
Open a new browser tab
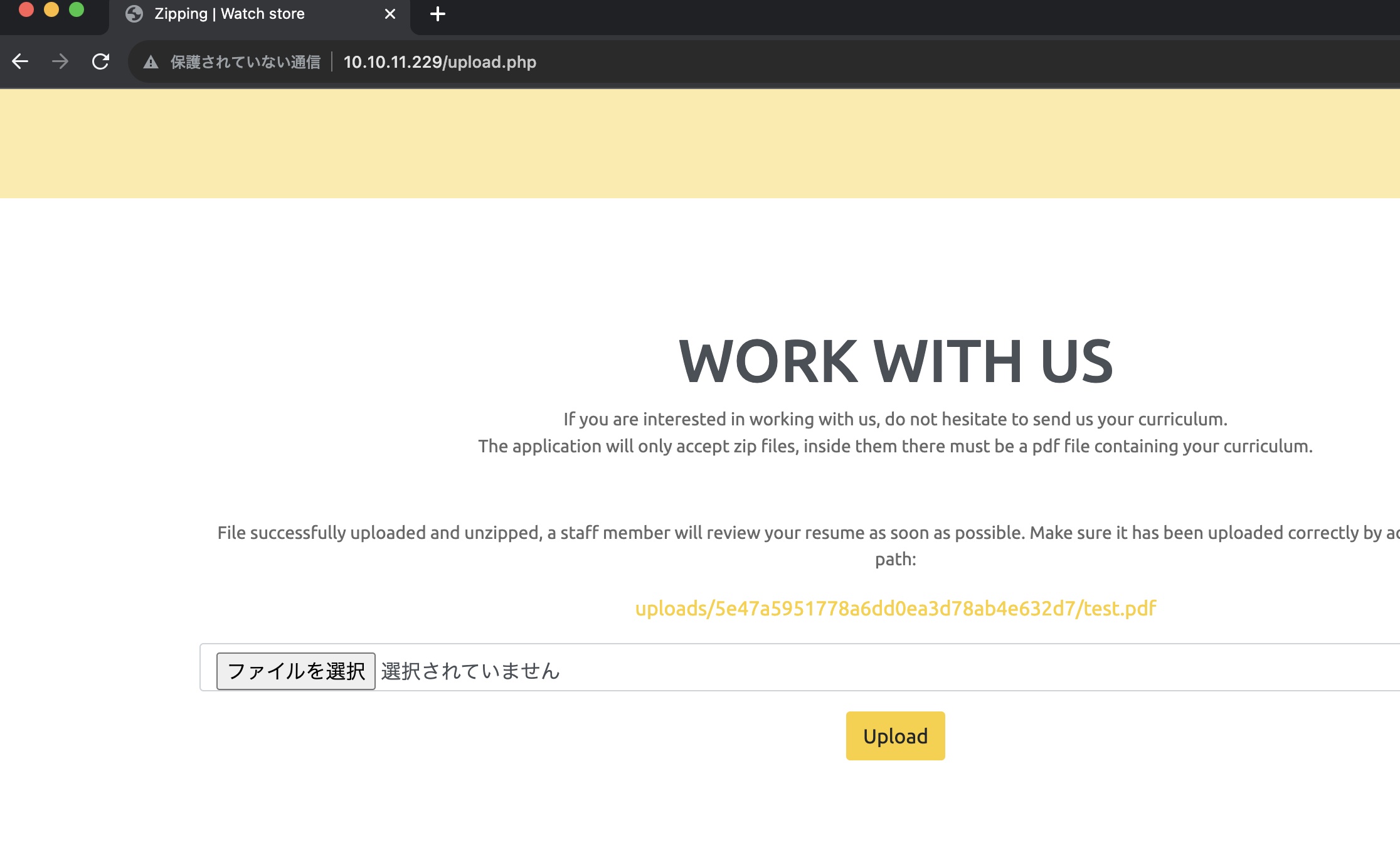(438, 14)
